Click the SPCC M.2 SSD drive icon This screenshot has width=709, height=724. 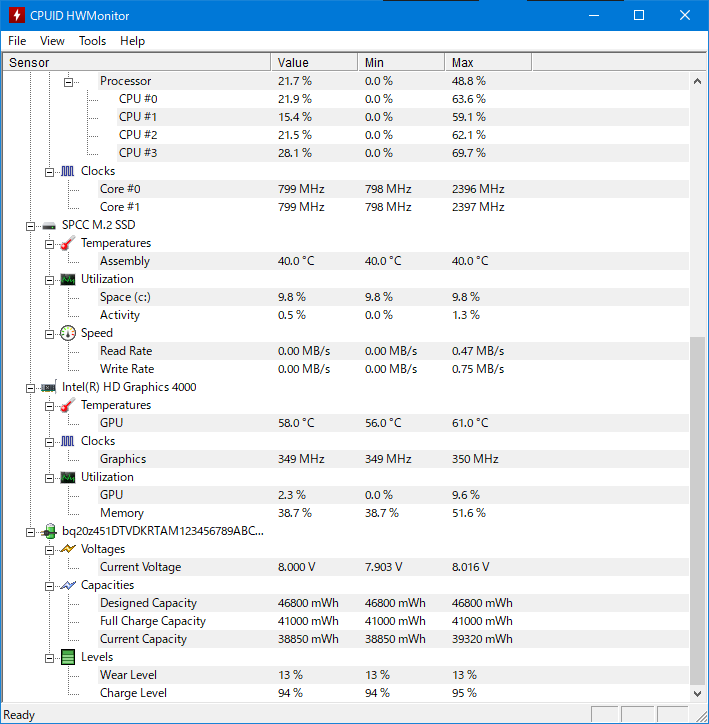click(49, 226)
